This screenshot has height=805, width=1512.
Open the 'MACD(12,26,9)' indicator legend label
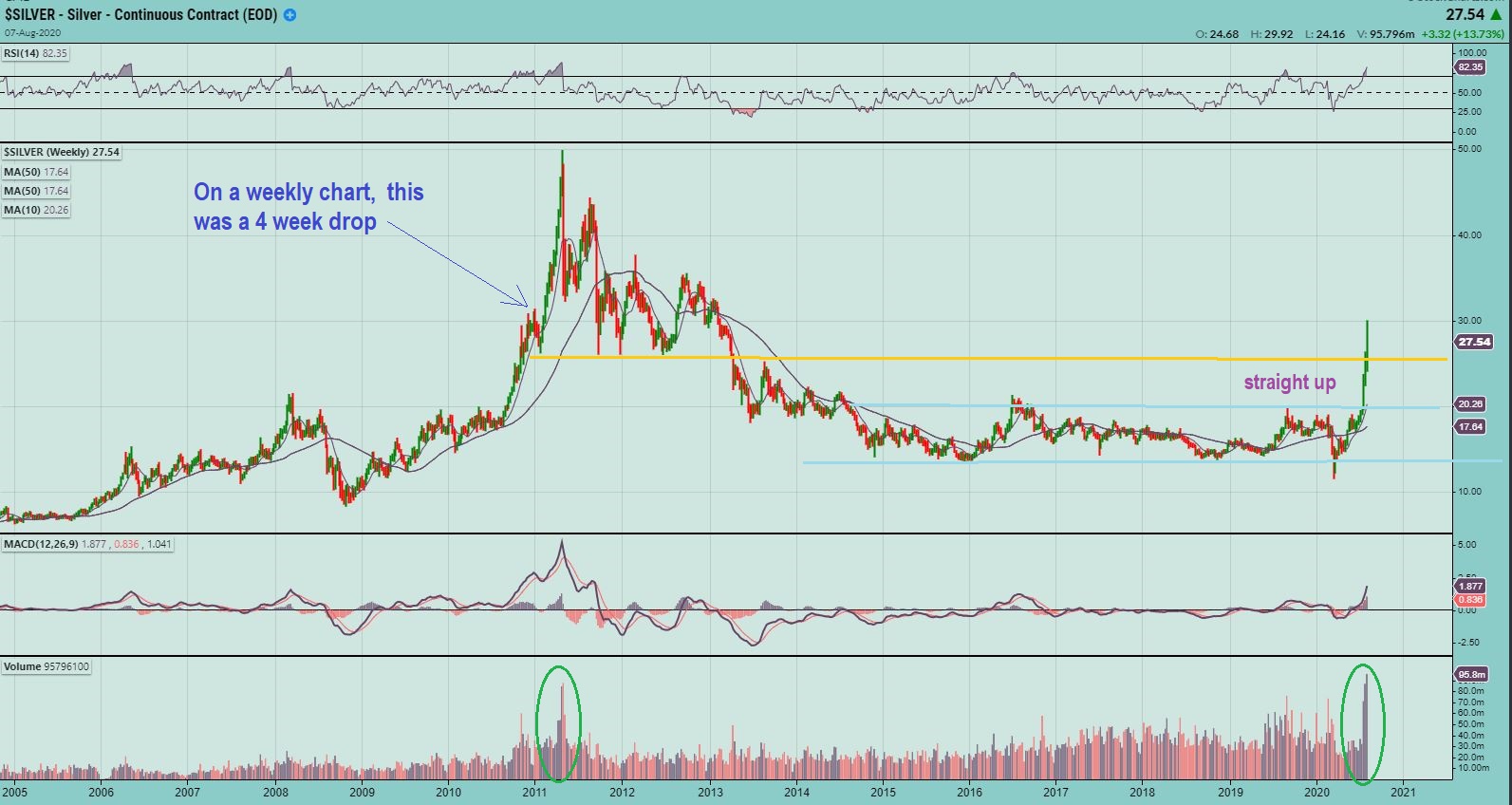tap(87, 544)
